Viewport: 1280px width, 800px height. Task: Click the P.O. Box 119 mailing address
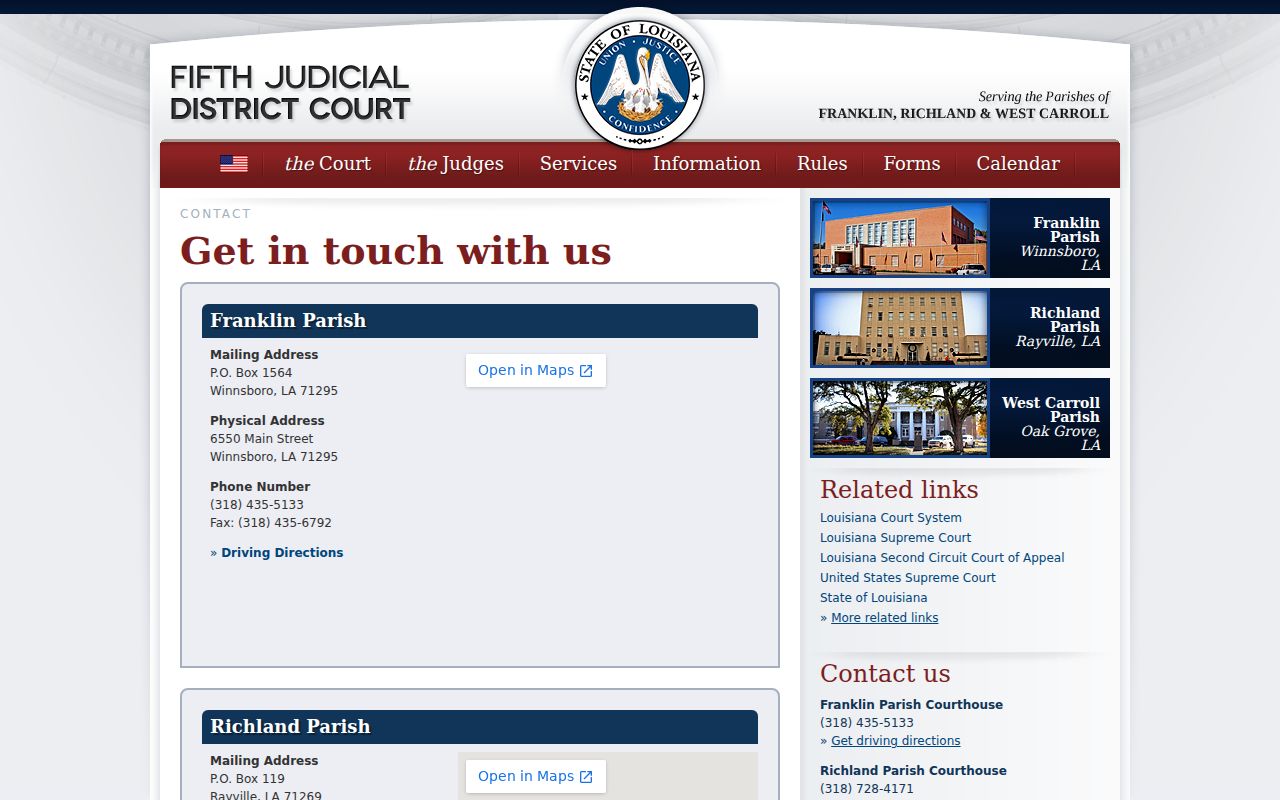[x=247, y=779]
